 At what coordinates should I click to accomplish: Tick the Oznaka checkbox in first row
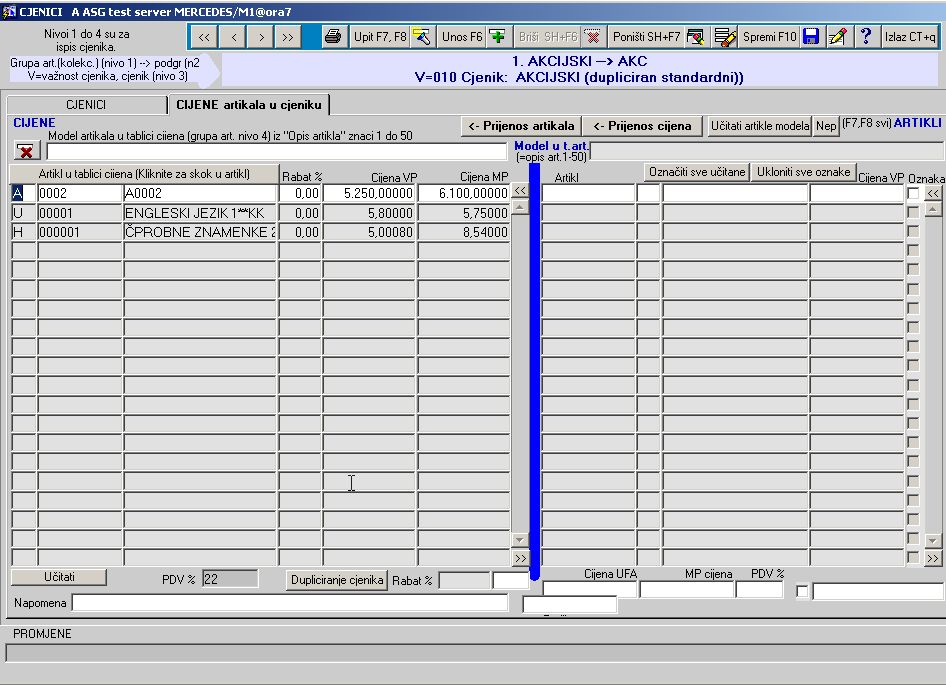pos(913,193)
